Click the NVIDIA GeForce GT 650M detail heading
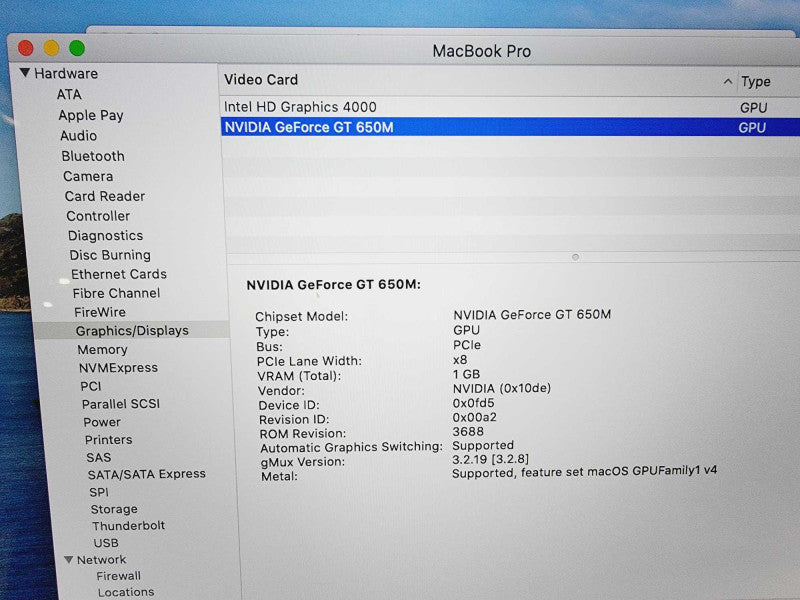This screenshot has height=600, width=800. pyautogui.click(x=334, y=285)
